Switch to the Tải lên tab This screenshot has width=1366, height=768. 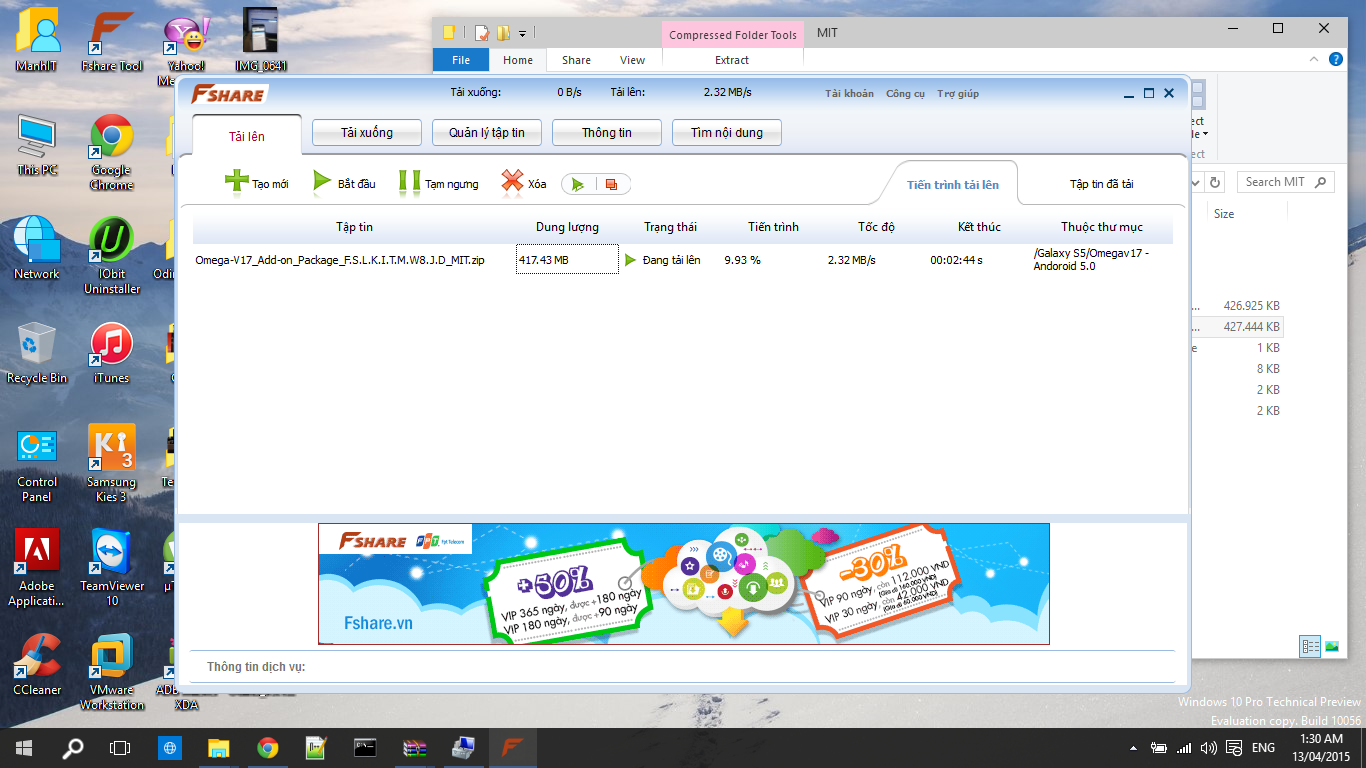click(246, 136)
